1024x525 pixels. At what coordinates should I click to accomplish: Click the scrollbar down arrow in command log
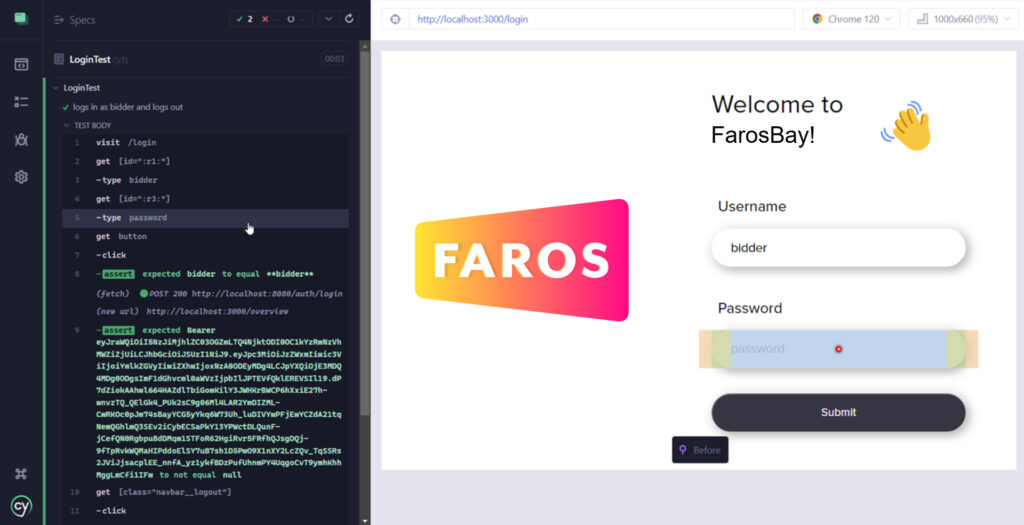pos(365,520)
